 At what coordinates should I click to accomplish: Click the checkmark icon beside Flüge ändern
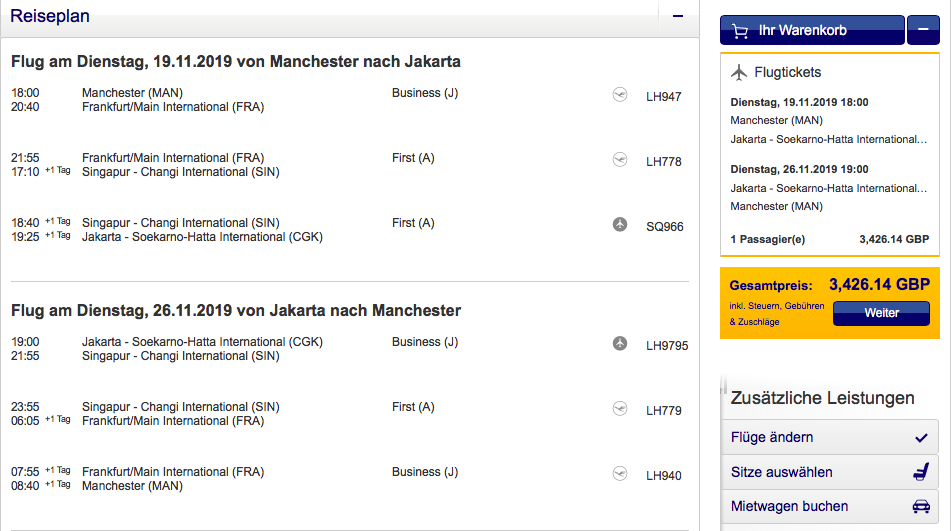(x=921, y=437)
